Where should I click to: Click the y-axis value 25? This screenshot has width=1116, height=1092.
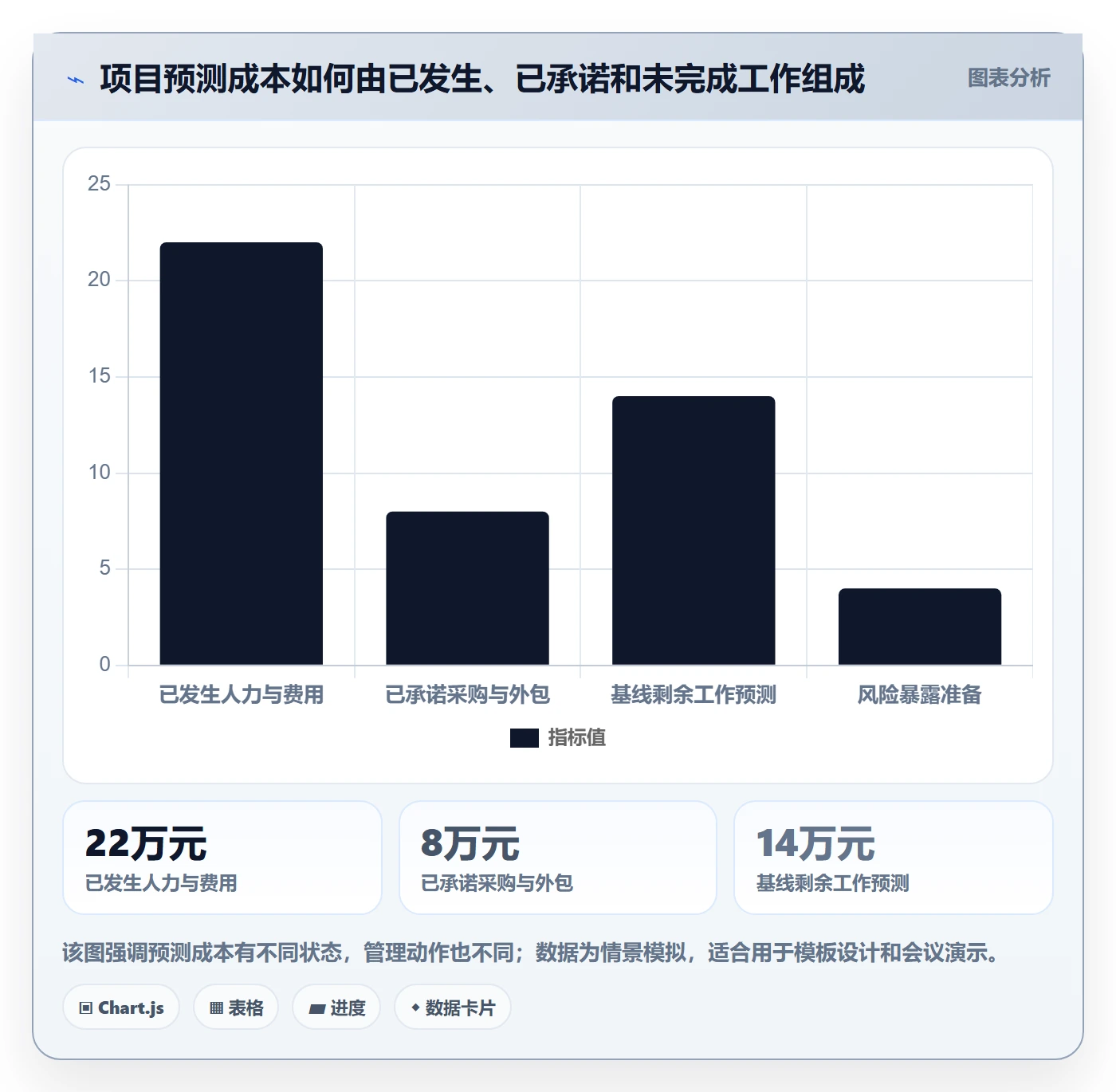click(x=100, y=184)
